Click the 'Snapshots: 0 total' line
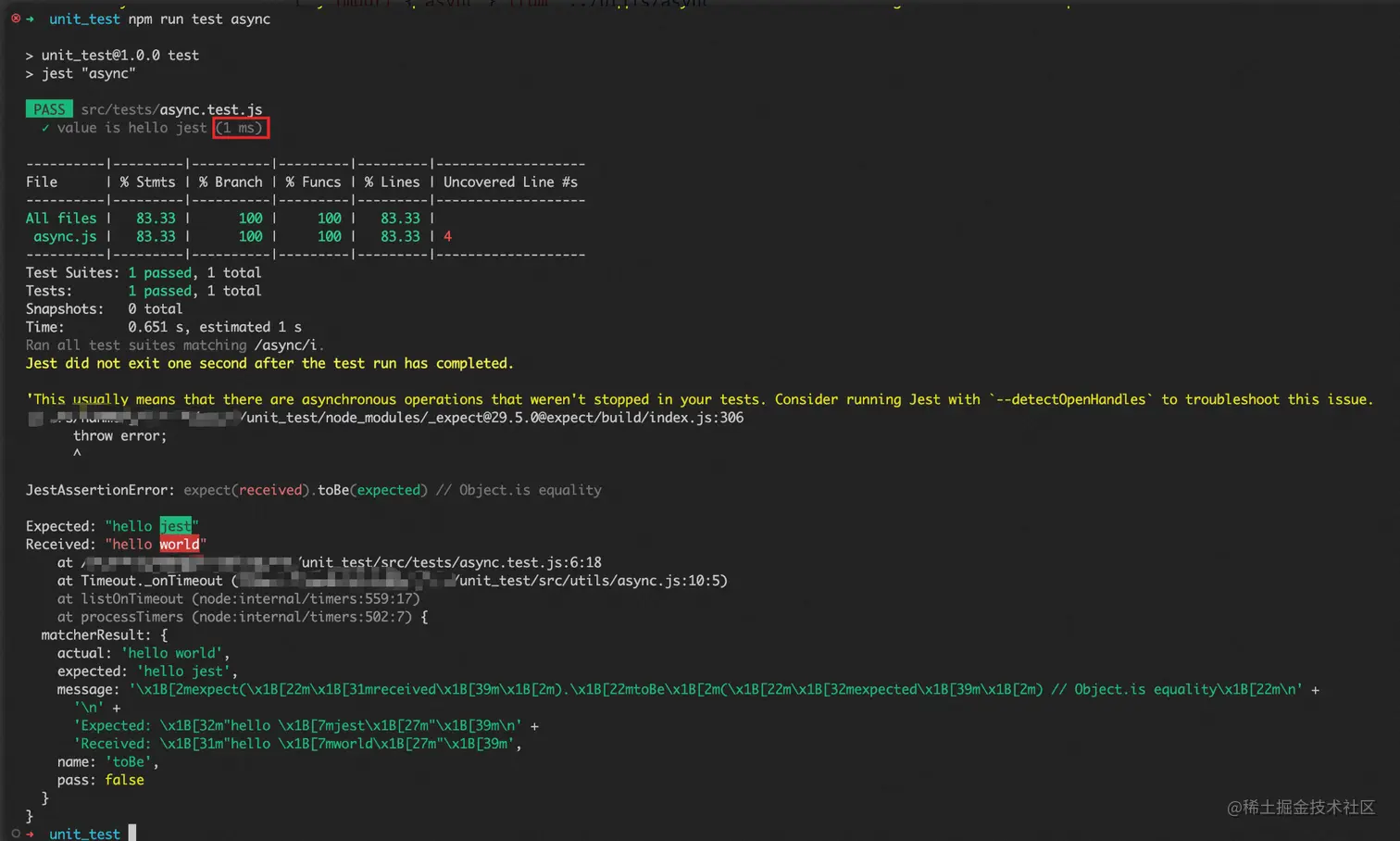This screenshot has height=841, width=1400. pyautogui.click(x=104, y=308)
